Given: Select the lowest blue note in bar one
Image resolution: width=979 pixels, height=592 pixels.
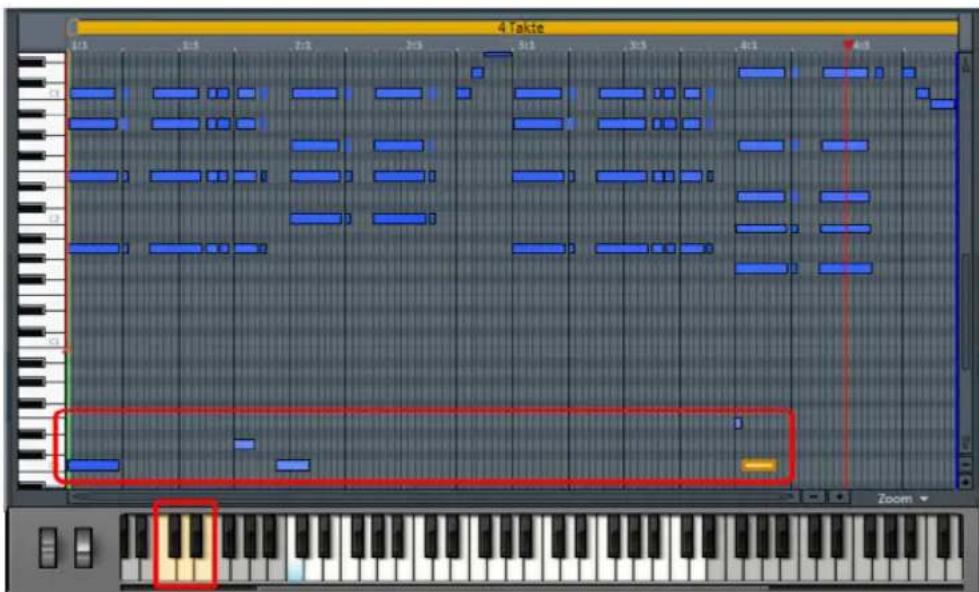Looking at the screenshot, I should coord(92,462).
